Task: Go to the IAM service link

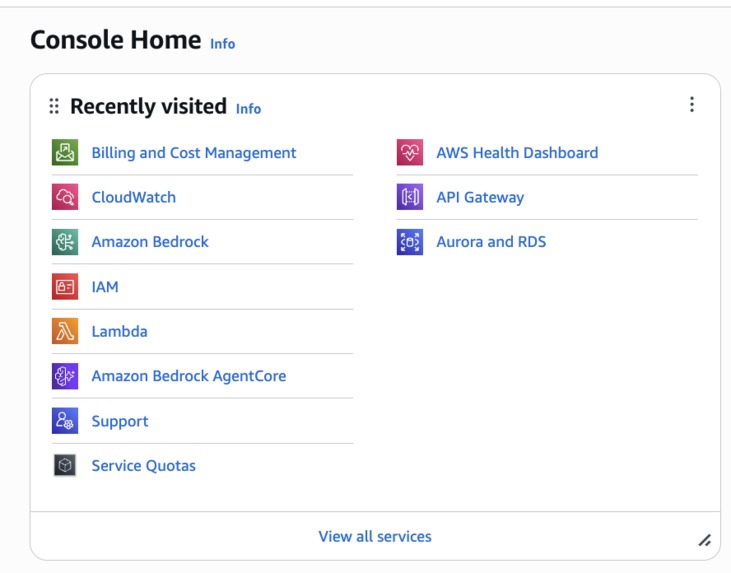Action: coord(105,287)
